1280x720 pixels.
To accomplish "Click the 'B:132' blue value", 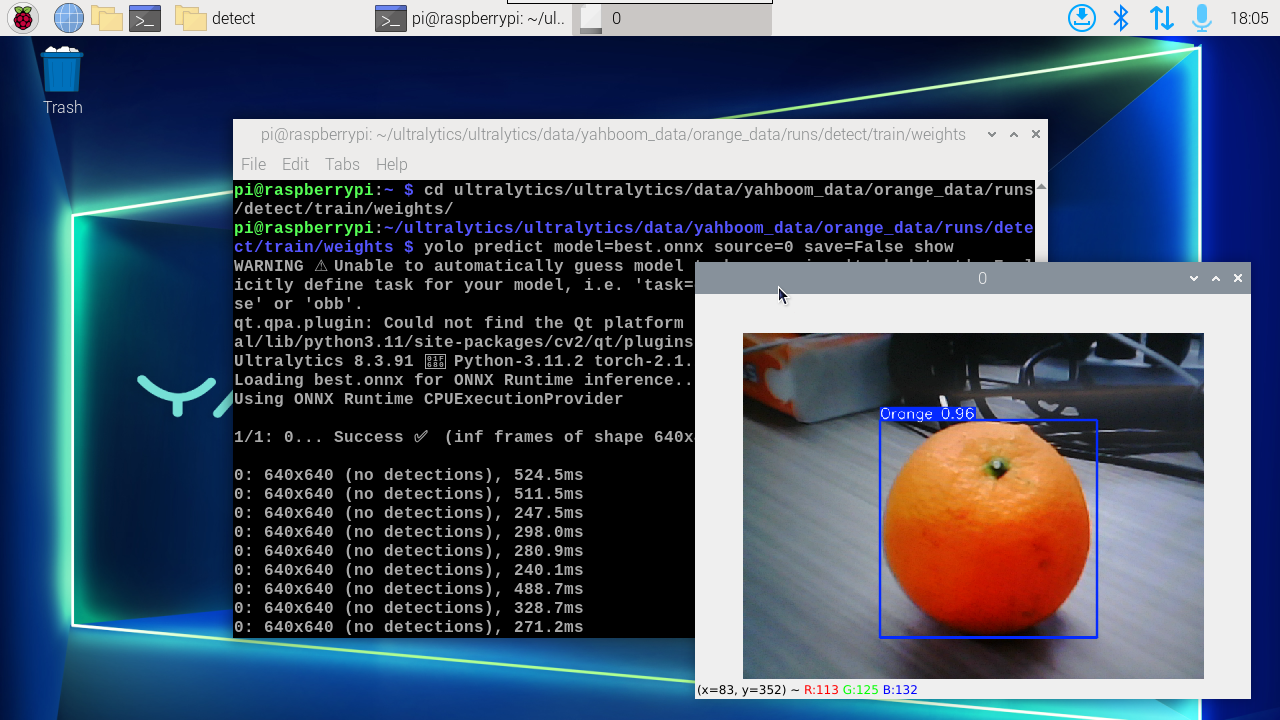I will (900, 690).
